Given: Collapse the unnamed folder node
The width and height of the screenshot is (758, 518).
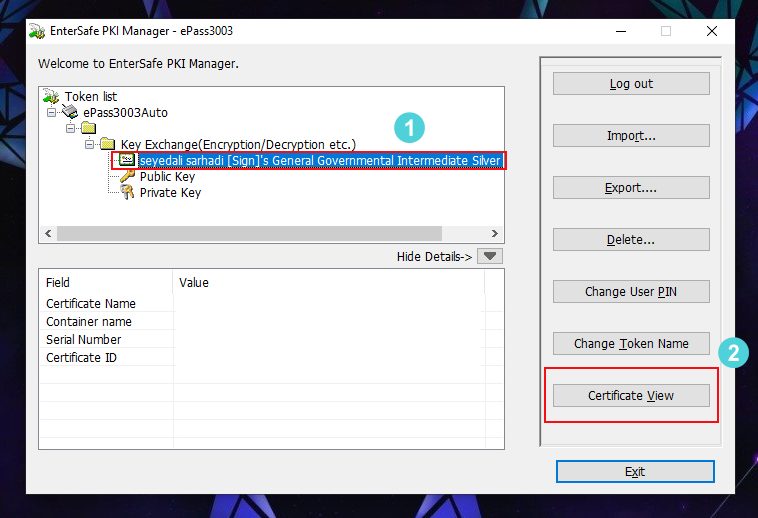Looking at the screenshot, I should point(71,129).
